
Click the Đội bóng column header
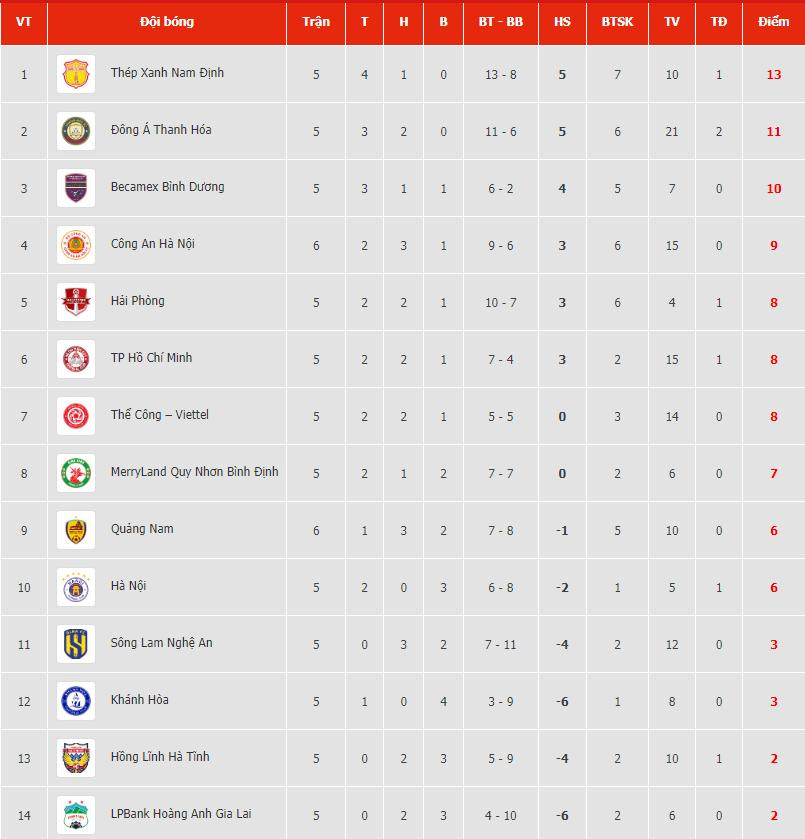point(167,21)
